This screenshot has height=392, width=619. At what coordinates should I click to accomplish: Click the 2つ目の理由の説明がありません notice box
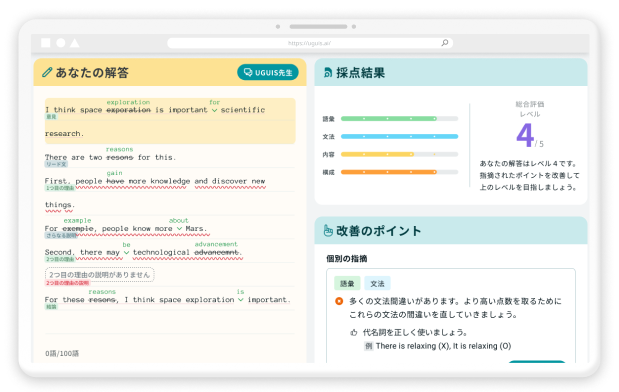[x=100, y=275]
